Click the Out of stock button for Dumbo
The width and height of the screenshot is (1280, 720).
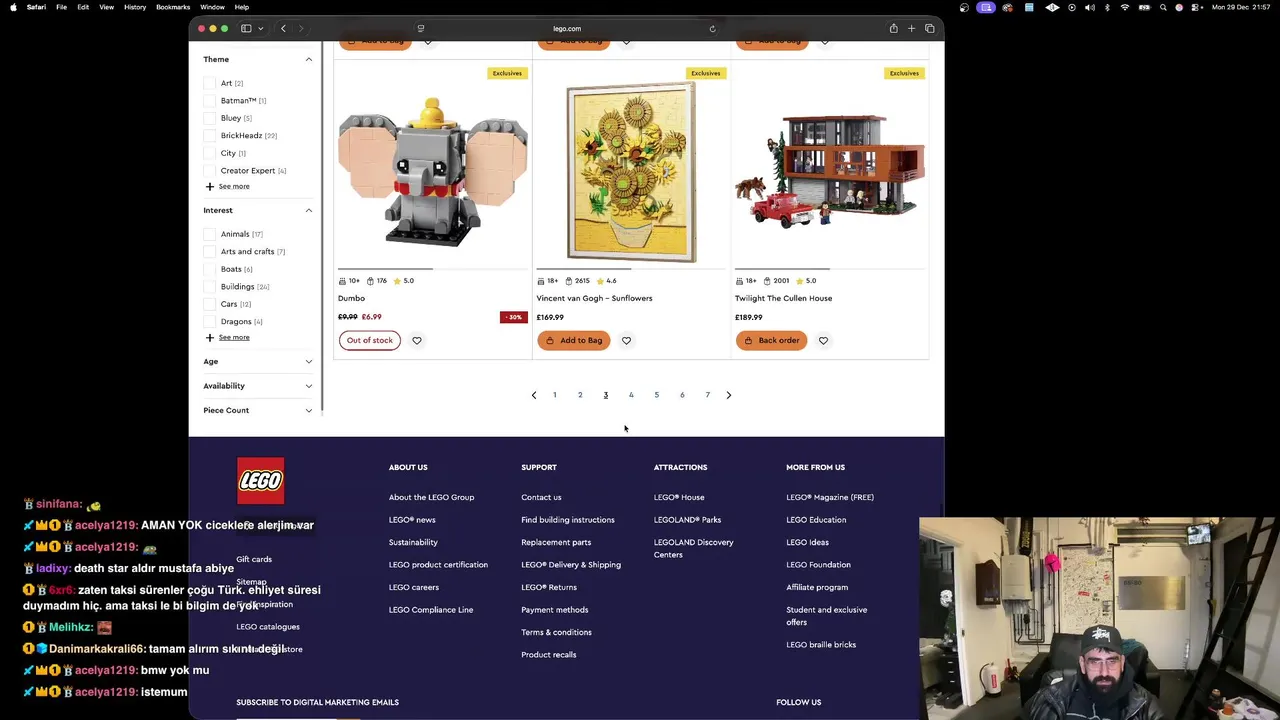pyautogui.click(x=369, y=340)
